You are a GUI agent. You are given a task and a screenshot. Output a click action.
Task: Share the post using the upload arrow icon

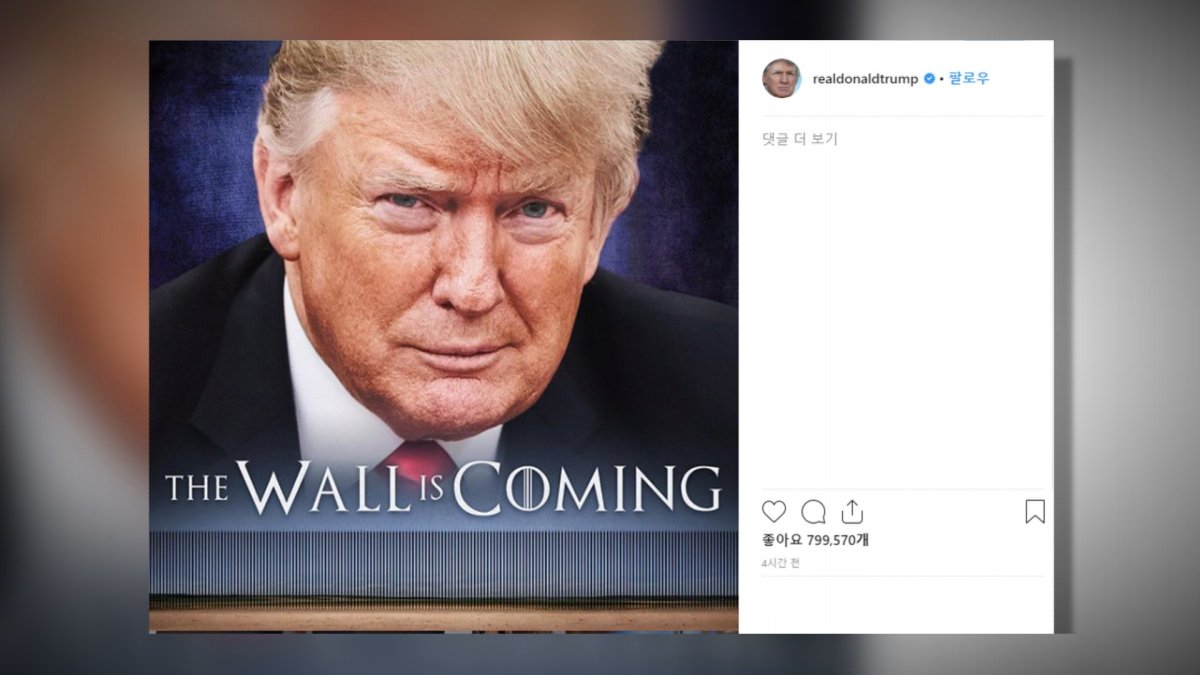(x=852, y=512)
